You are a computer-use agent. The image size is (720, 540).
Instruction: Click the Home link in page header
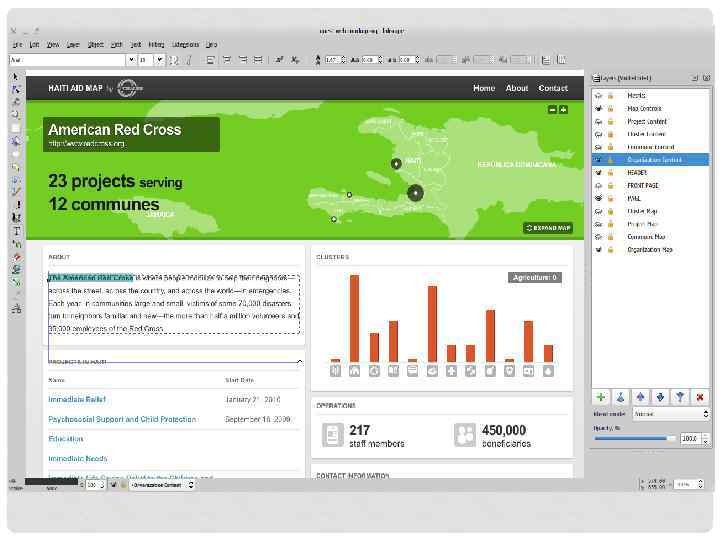pyautogui.click(x=484, y=88)
